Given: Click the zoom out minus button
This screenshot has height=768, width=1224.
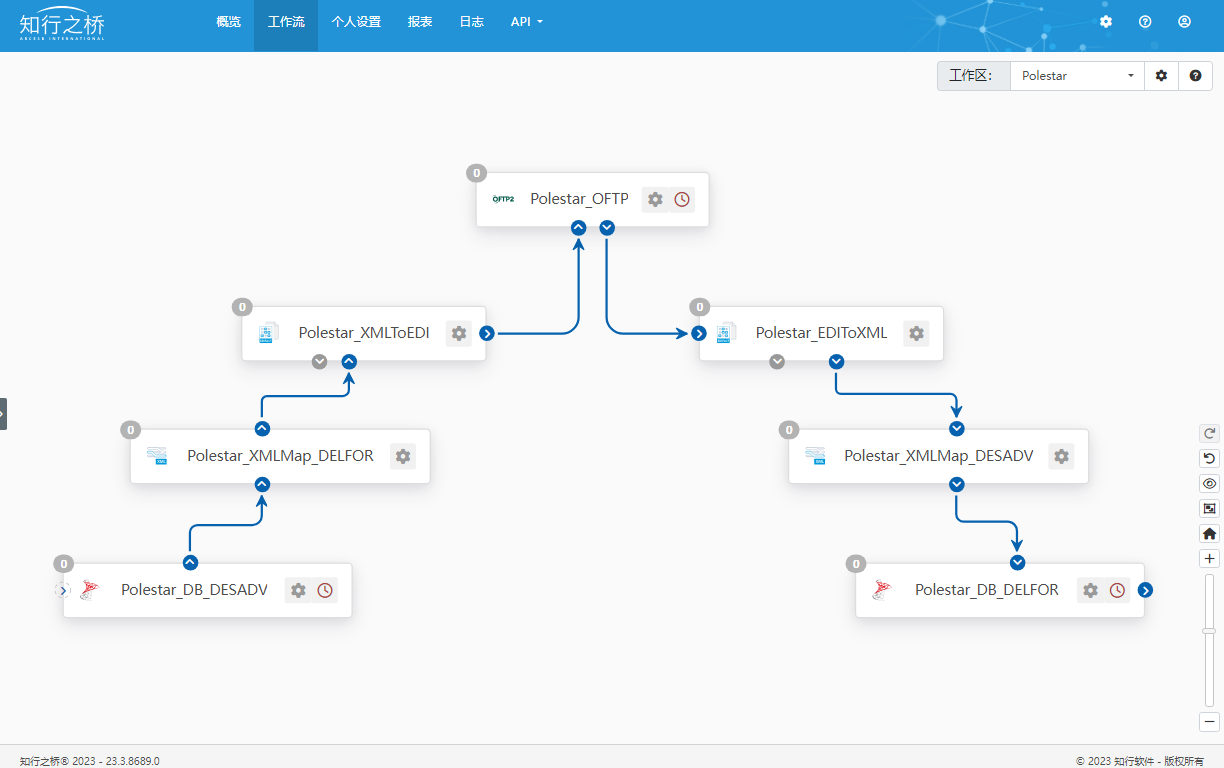Looking at the screenshot, I should [x=1210, y=722].
